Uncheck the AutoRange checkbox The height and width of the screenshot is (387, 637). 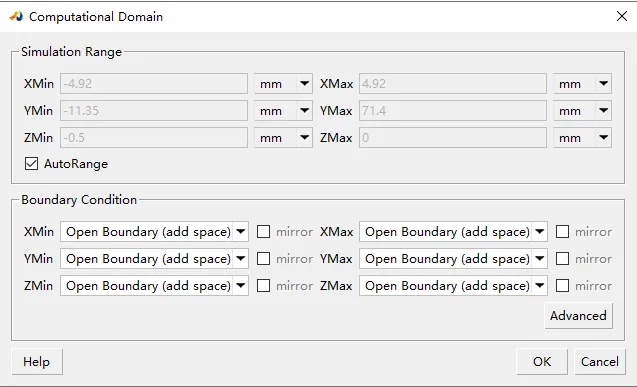point(31,164)
